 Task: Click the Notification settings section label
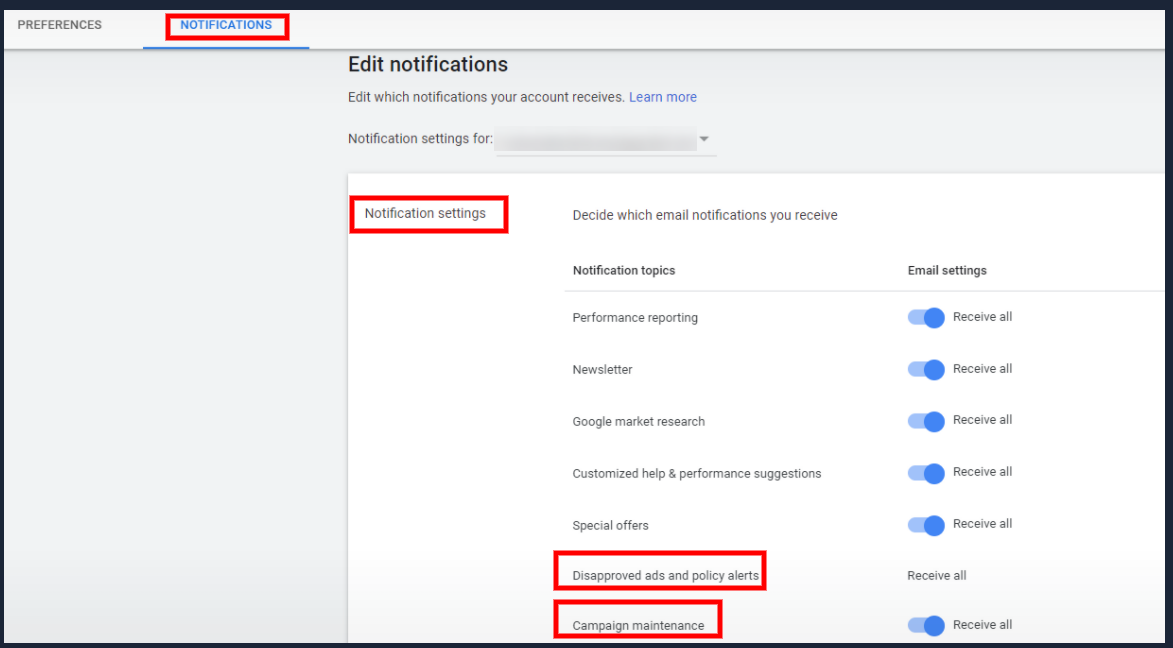(425, 213)
